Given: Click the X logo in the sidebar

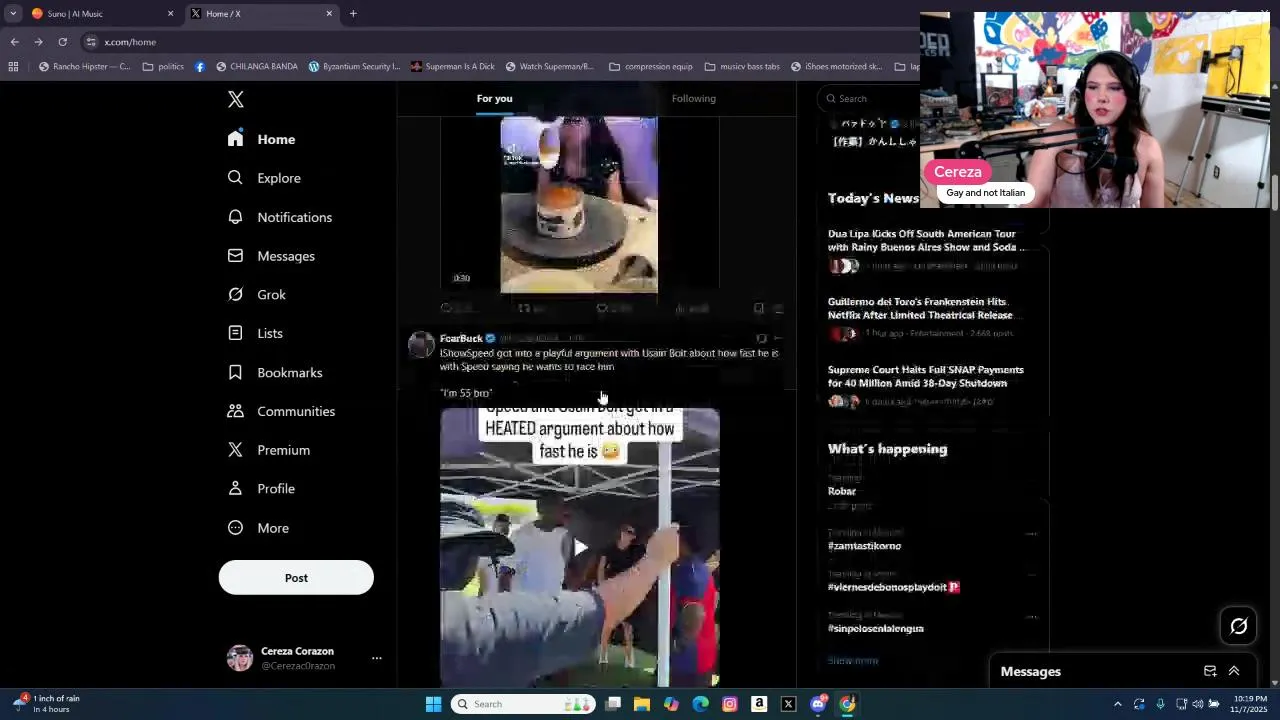Looking at the screenshot, I should 236,99.
